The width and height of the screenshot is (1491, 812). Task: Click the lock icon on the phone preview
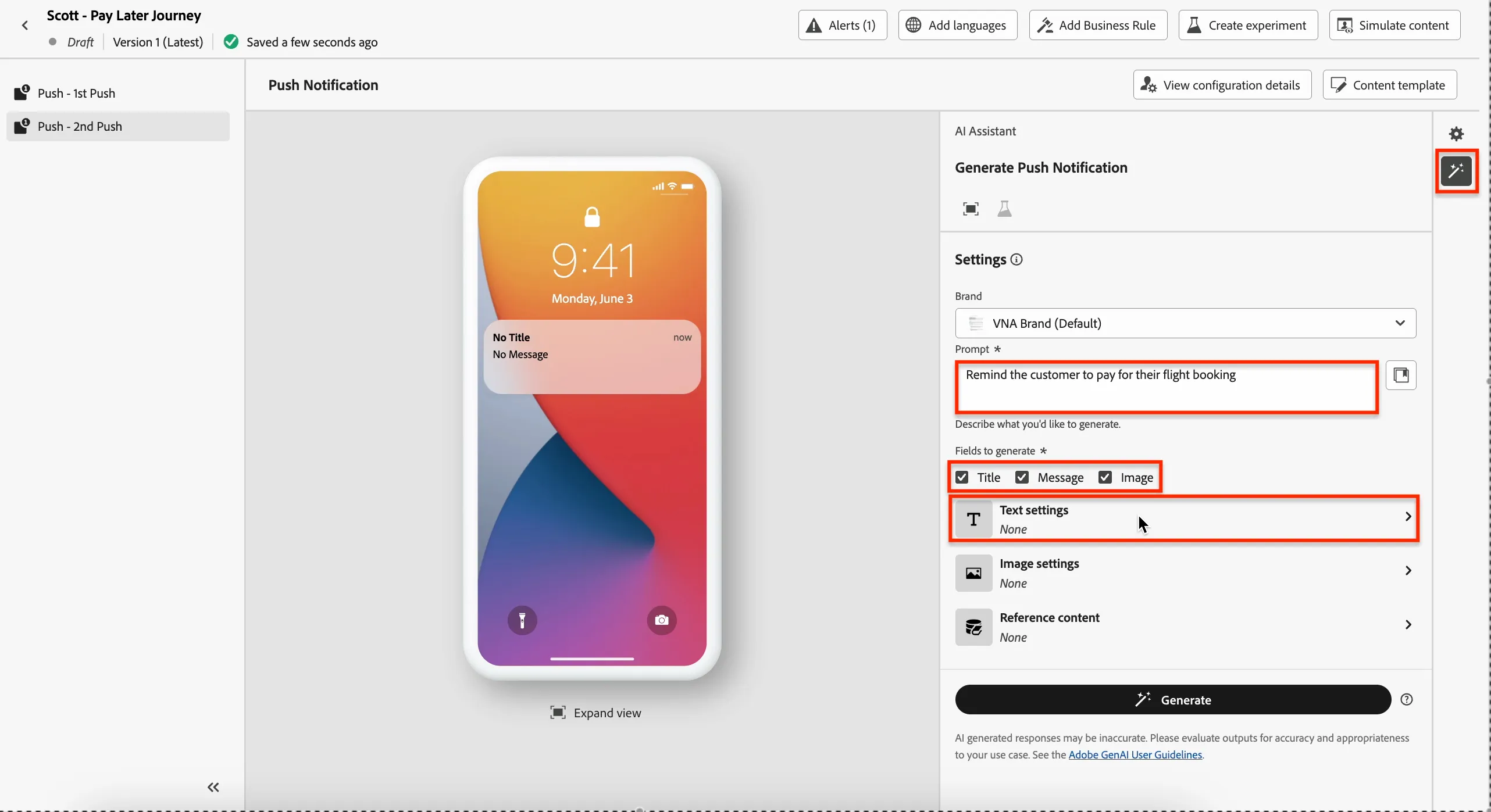[x=592, y=217]
